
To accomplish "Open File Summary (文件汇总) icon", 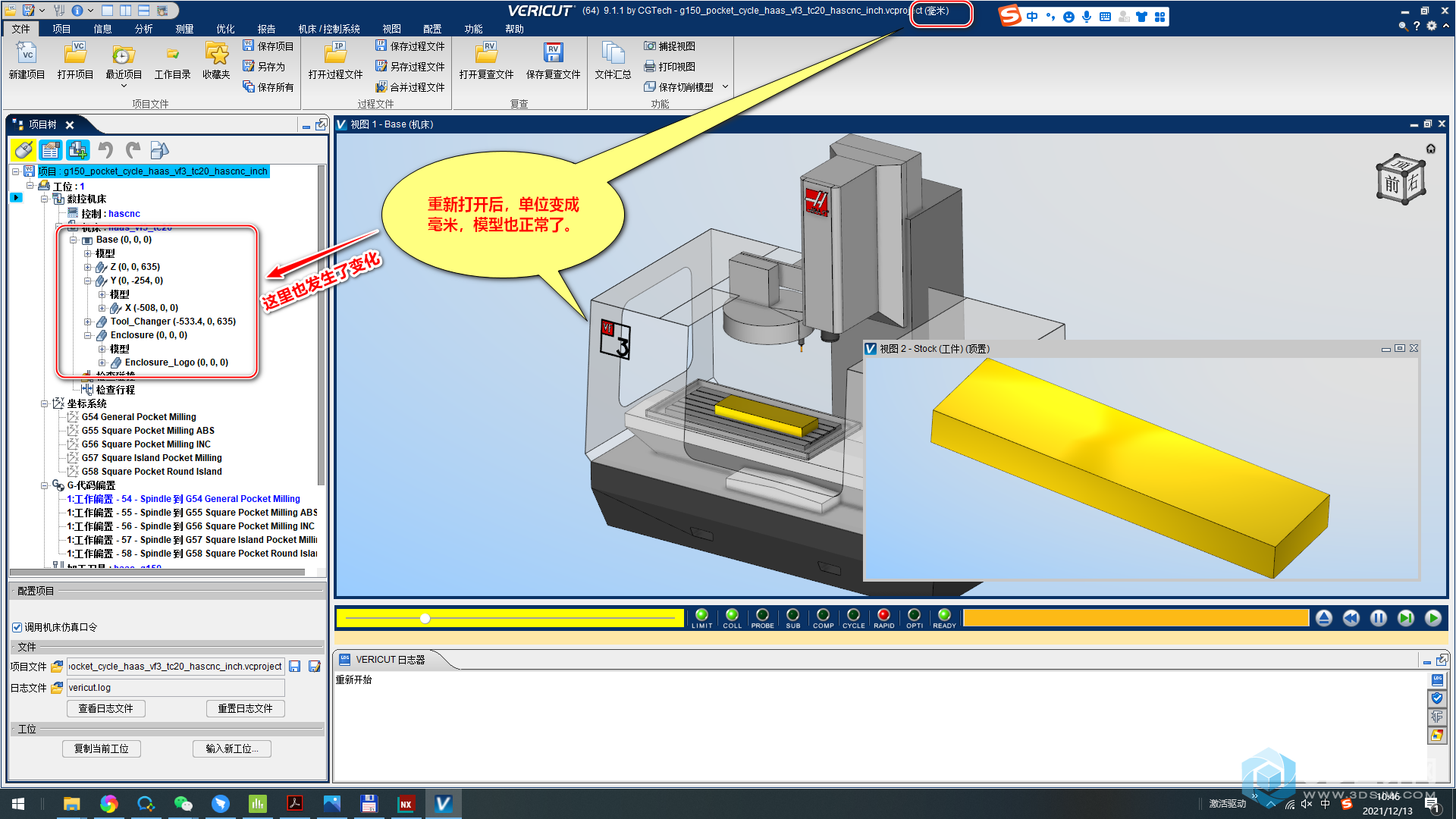I will pos(613,60).
